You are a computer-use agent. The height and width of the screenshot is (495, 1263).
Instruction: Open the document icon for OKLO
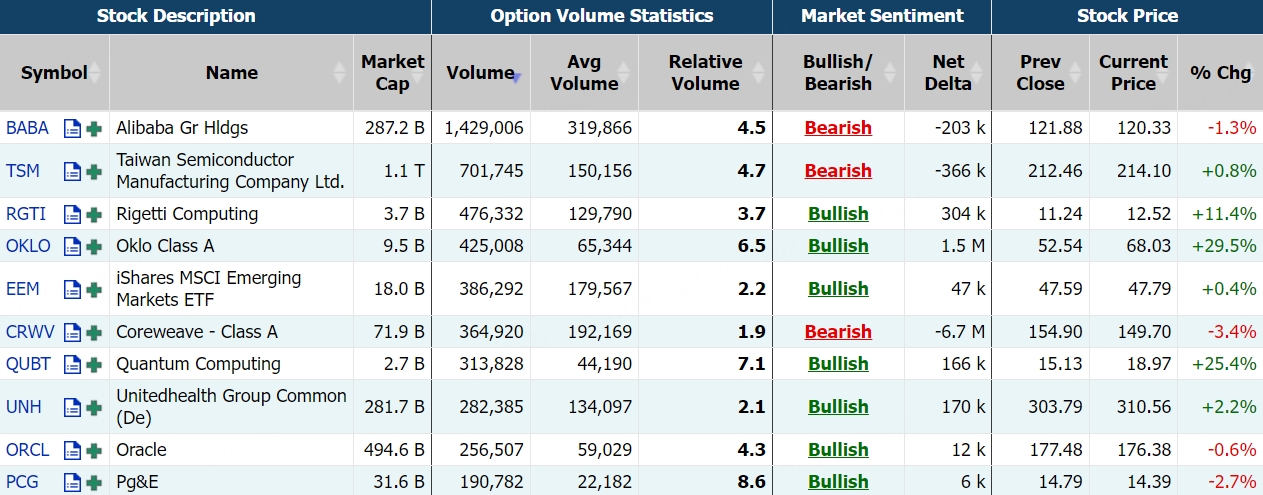tap(72, 246)
